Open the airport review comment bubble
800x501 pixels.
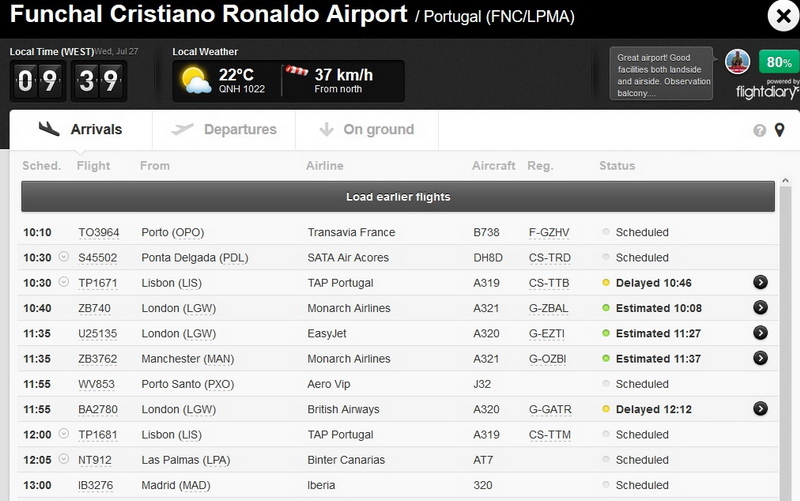coord(661,74)
